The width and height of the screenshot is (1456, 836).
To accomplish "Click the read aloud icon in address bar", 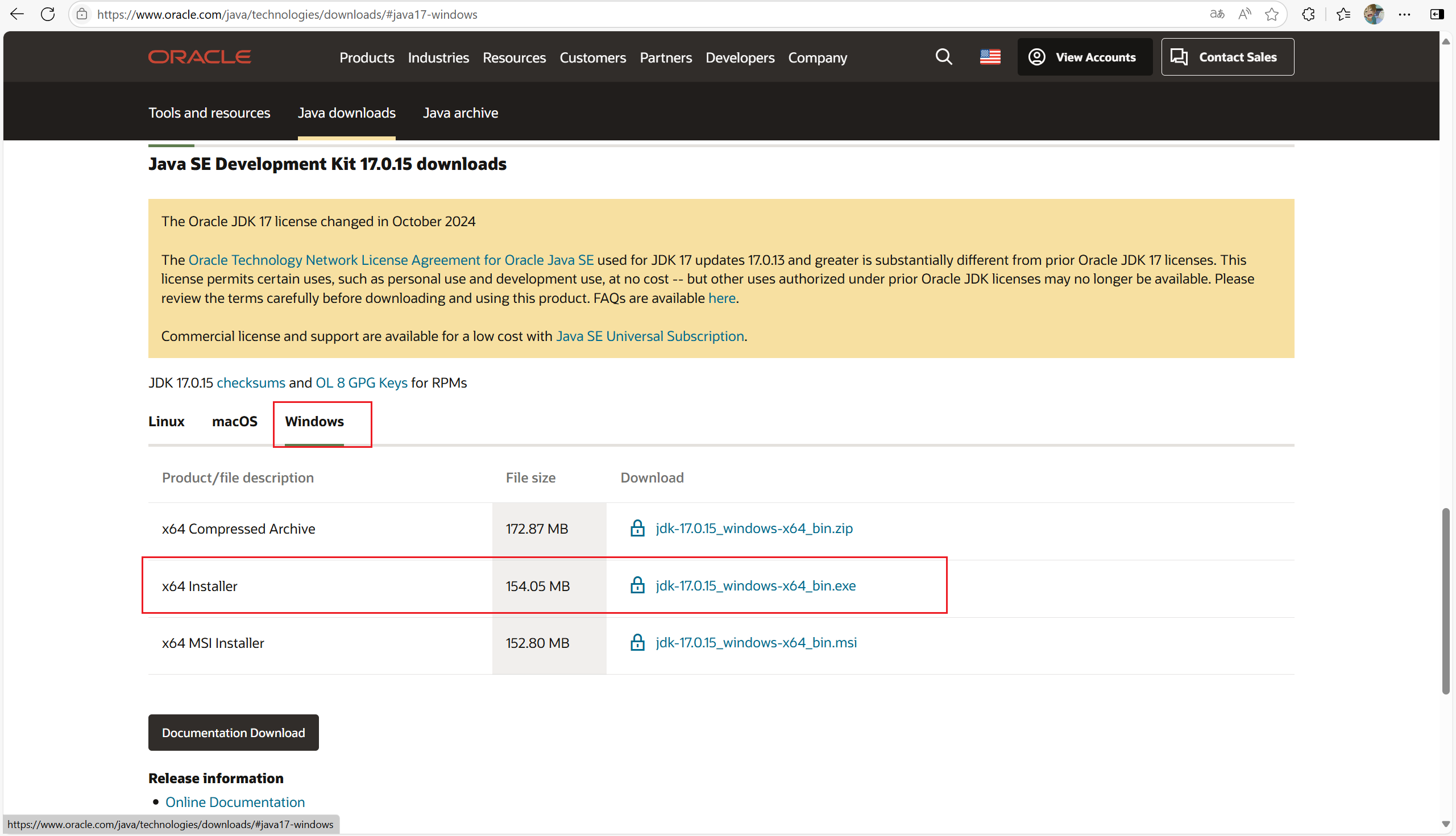I will click(x=1244, y=14).
